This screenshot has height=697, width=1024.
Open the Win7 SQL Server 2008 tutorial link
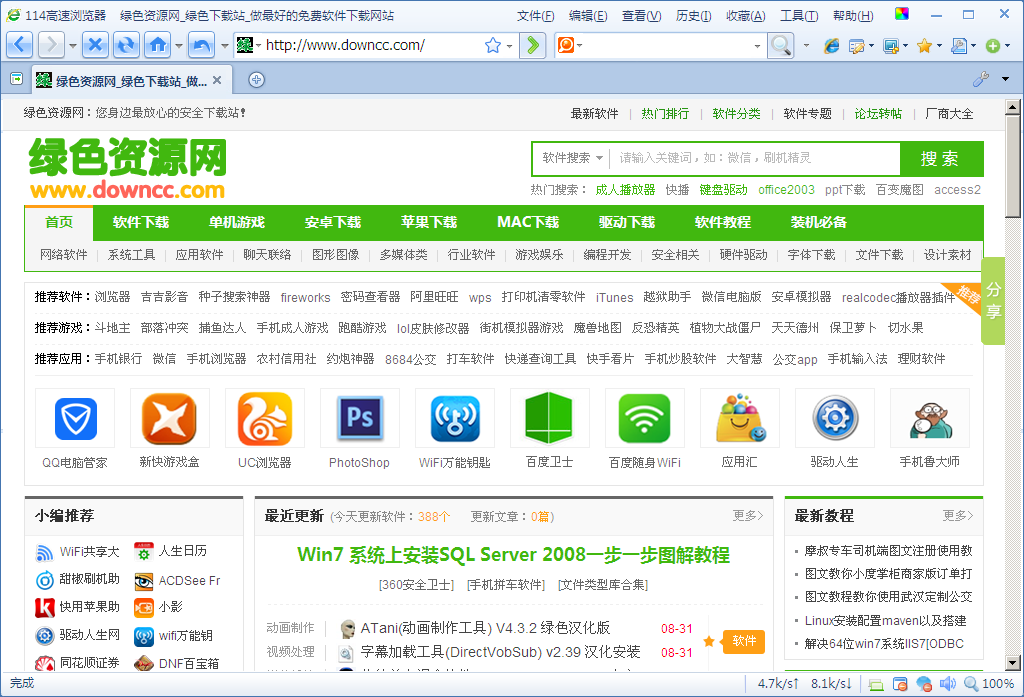[x=513, y=555]
